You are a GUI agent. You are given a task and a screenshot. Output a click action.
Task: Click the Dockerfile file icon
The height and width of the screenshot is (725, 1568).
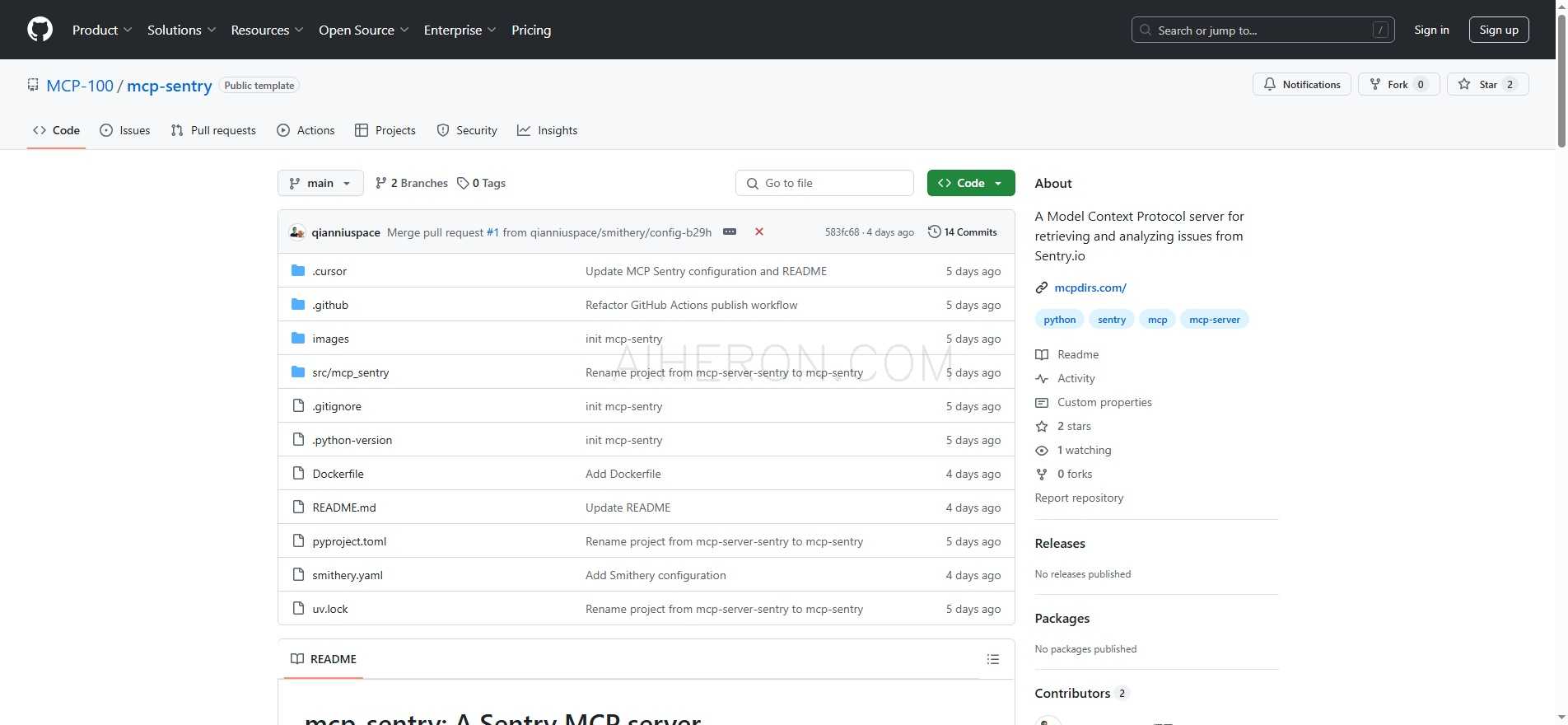point(298,474)
